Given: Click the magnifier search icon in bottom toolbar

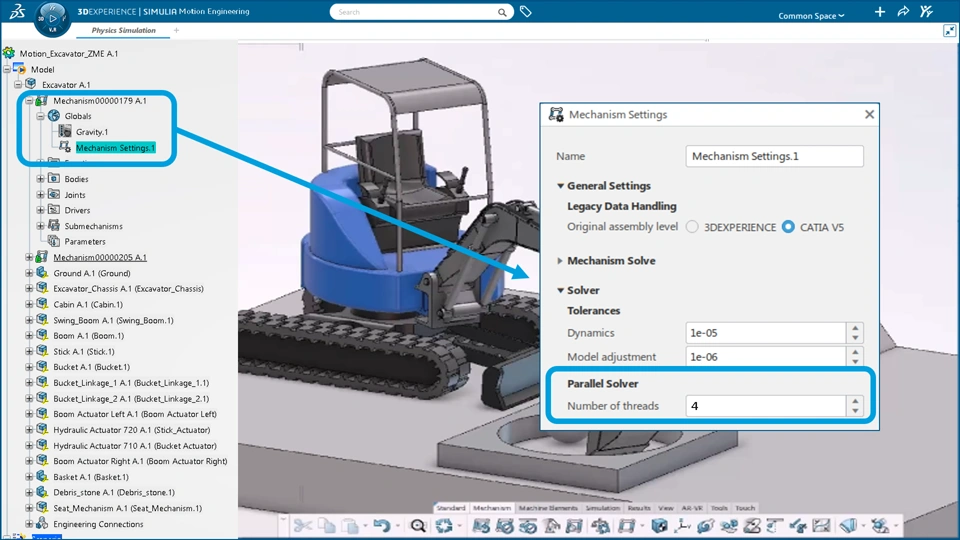Looking at the screenshot, I should click(x=418, y=526).
